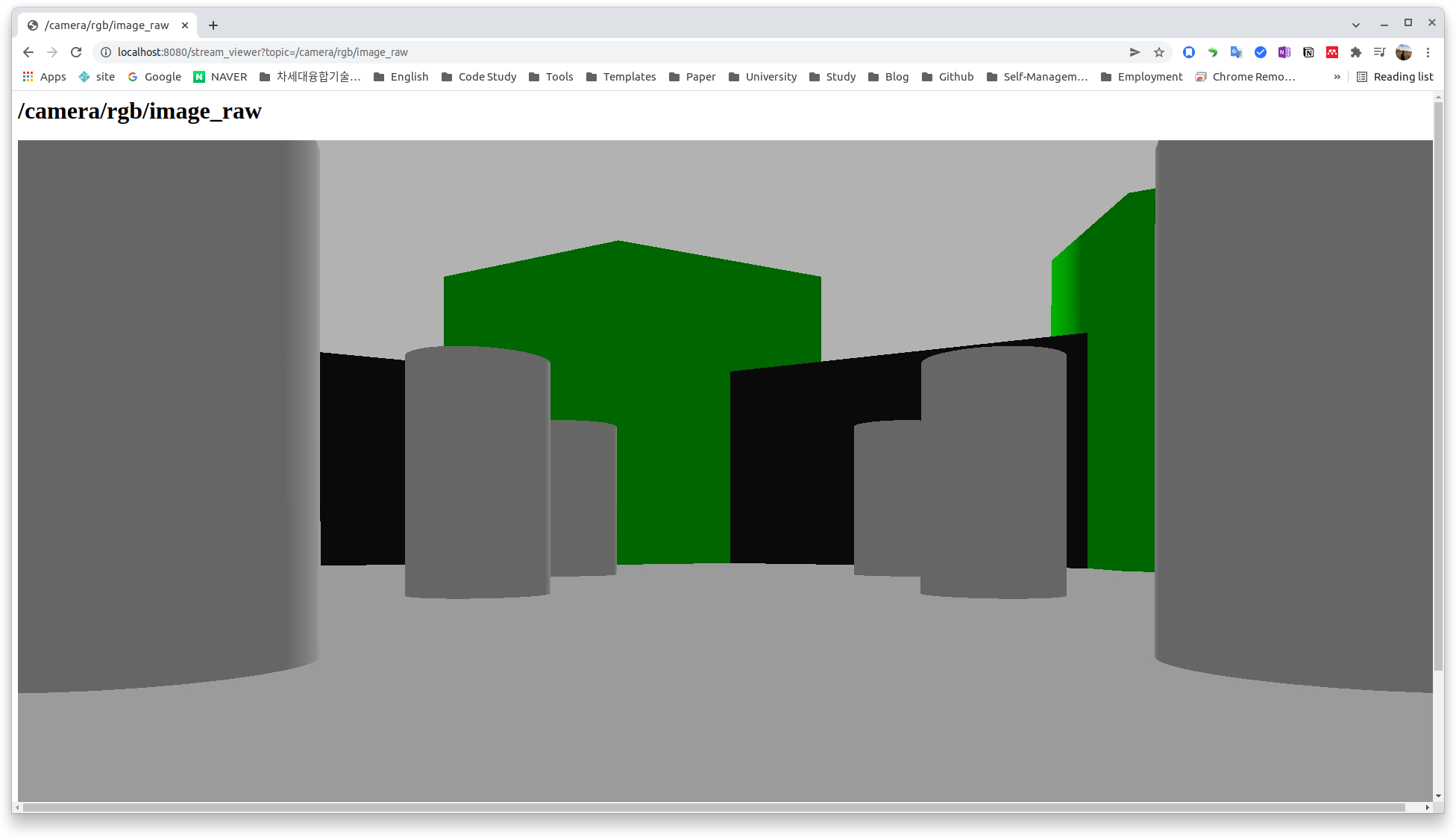Open the green arrow extension
1456x837 pixels.
click(1213, 52)
